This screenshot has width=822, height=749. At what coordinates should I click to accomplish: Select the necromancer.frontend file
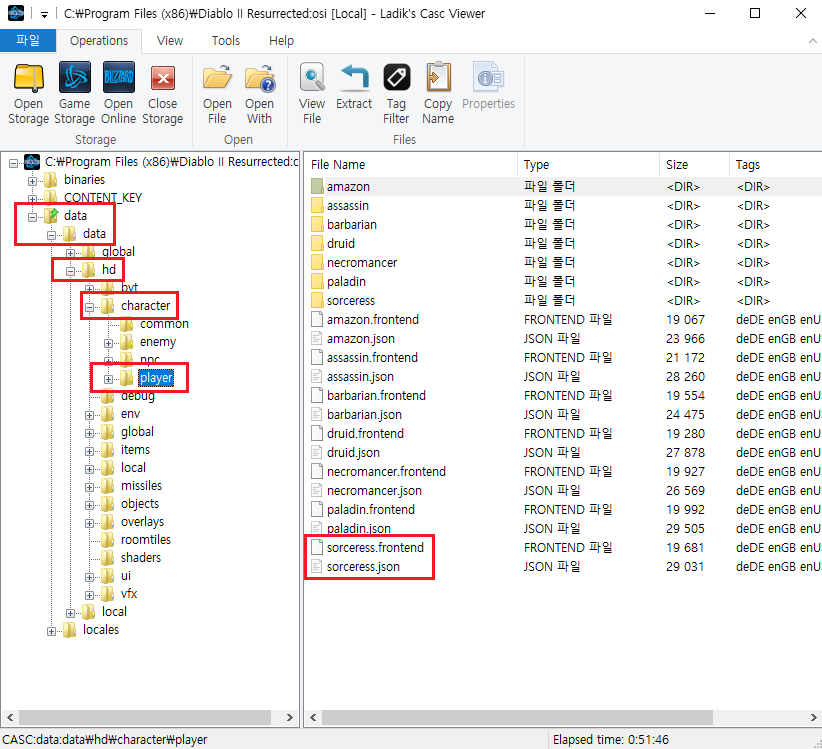(x=386, y=472)
